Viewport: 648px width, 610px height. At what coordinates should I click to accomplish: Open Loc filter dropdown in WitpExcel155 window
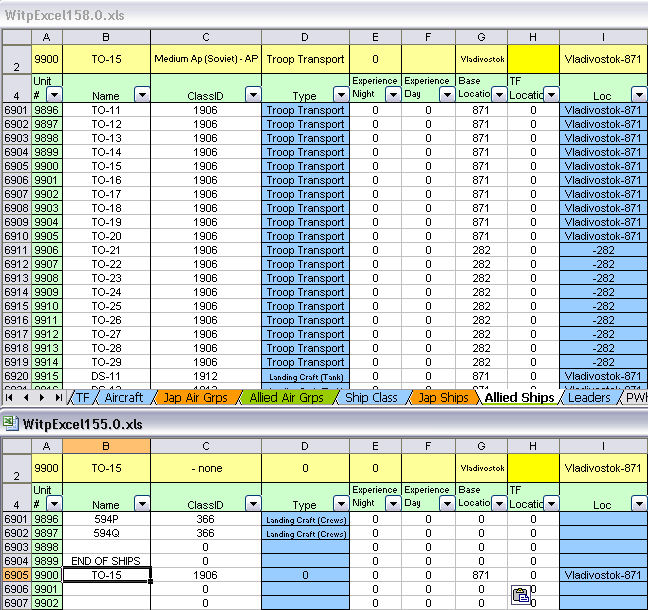[x=639, y=504]
